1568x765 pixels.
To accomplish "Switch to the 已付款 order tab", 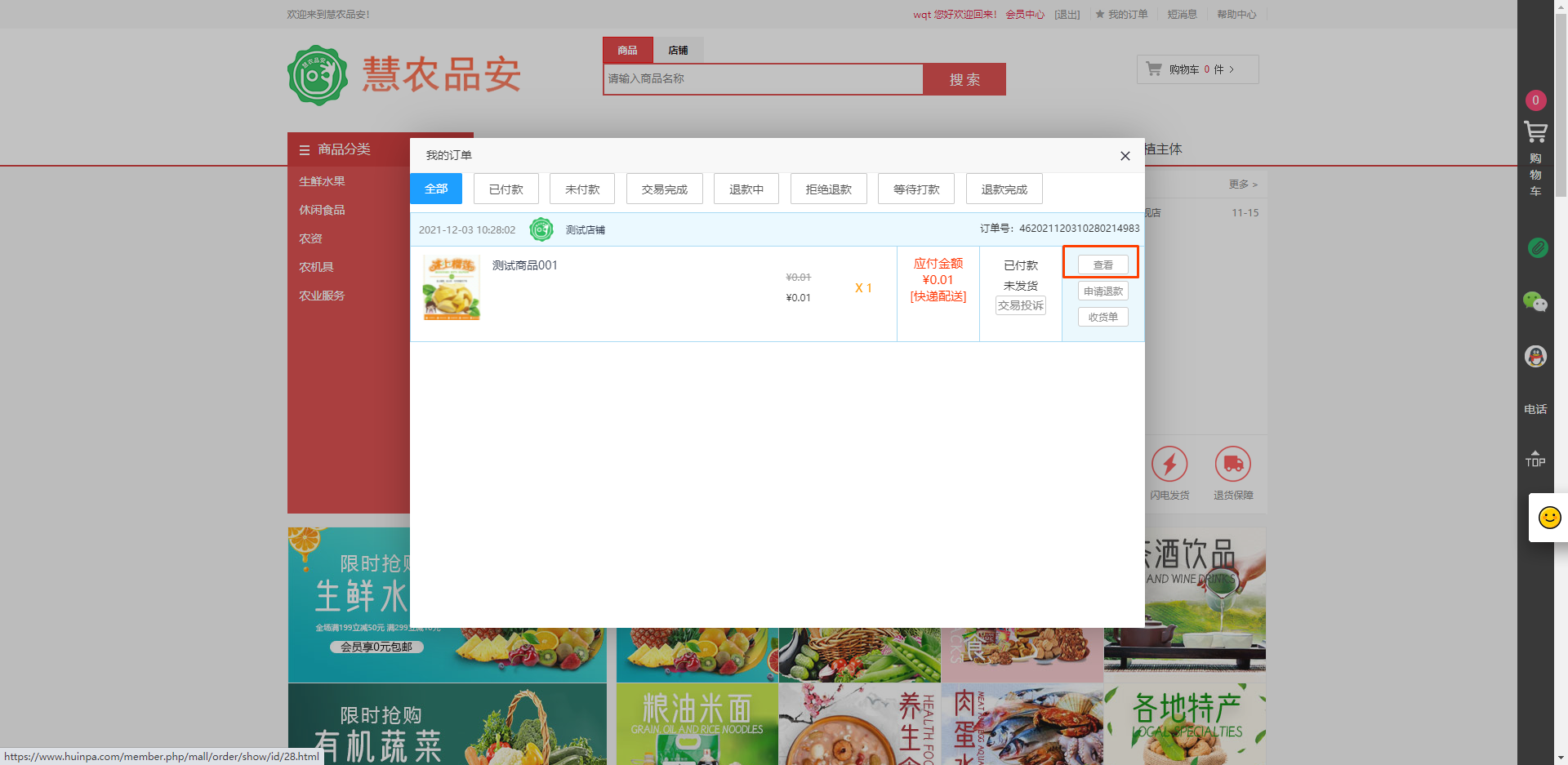I will point(506,189).
